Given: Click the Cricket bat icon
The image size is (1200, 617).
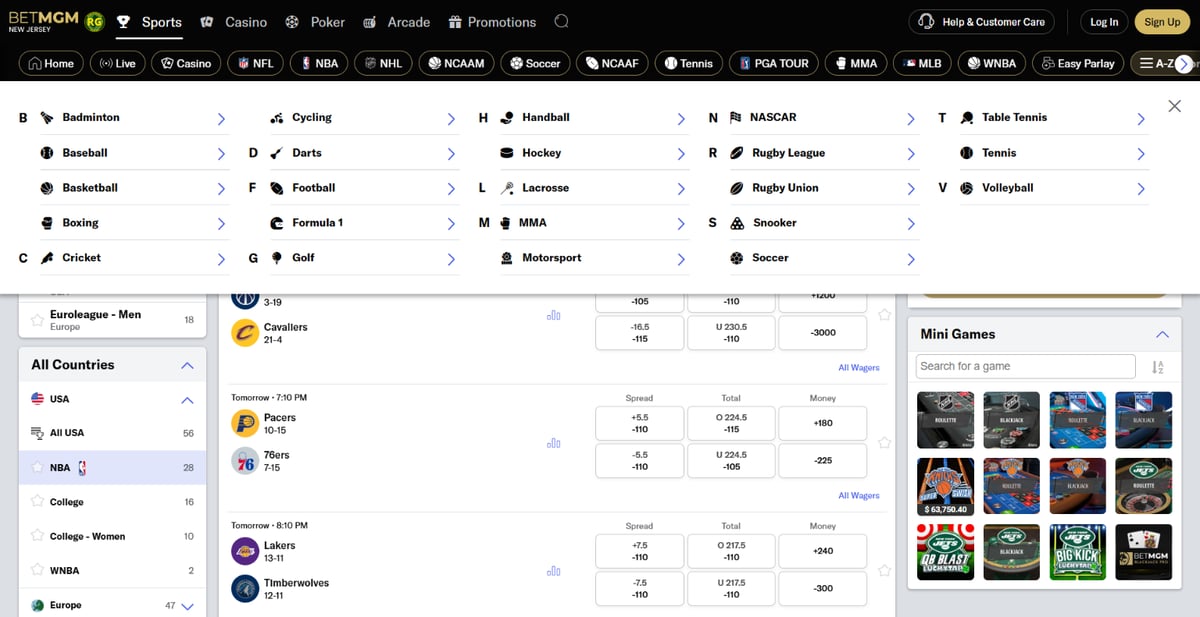Looking at the screenshot, I should point(47,258).
